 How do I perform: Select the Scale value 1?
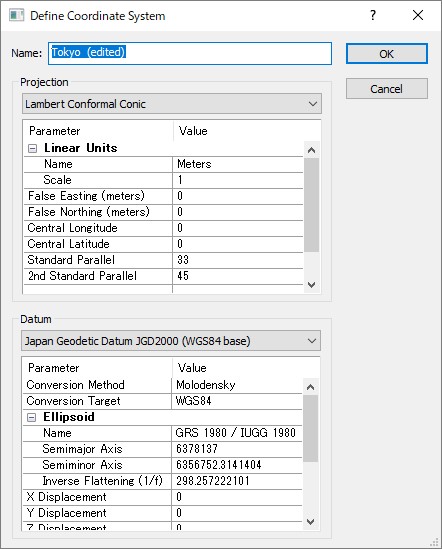tap(238, 180)
